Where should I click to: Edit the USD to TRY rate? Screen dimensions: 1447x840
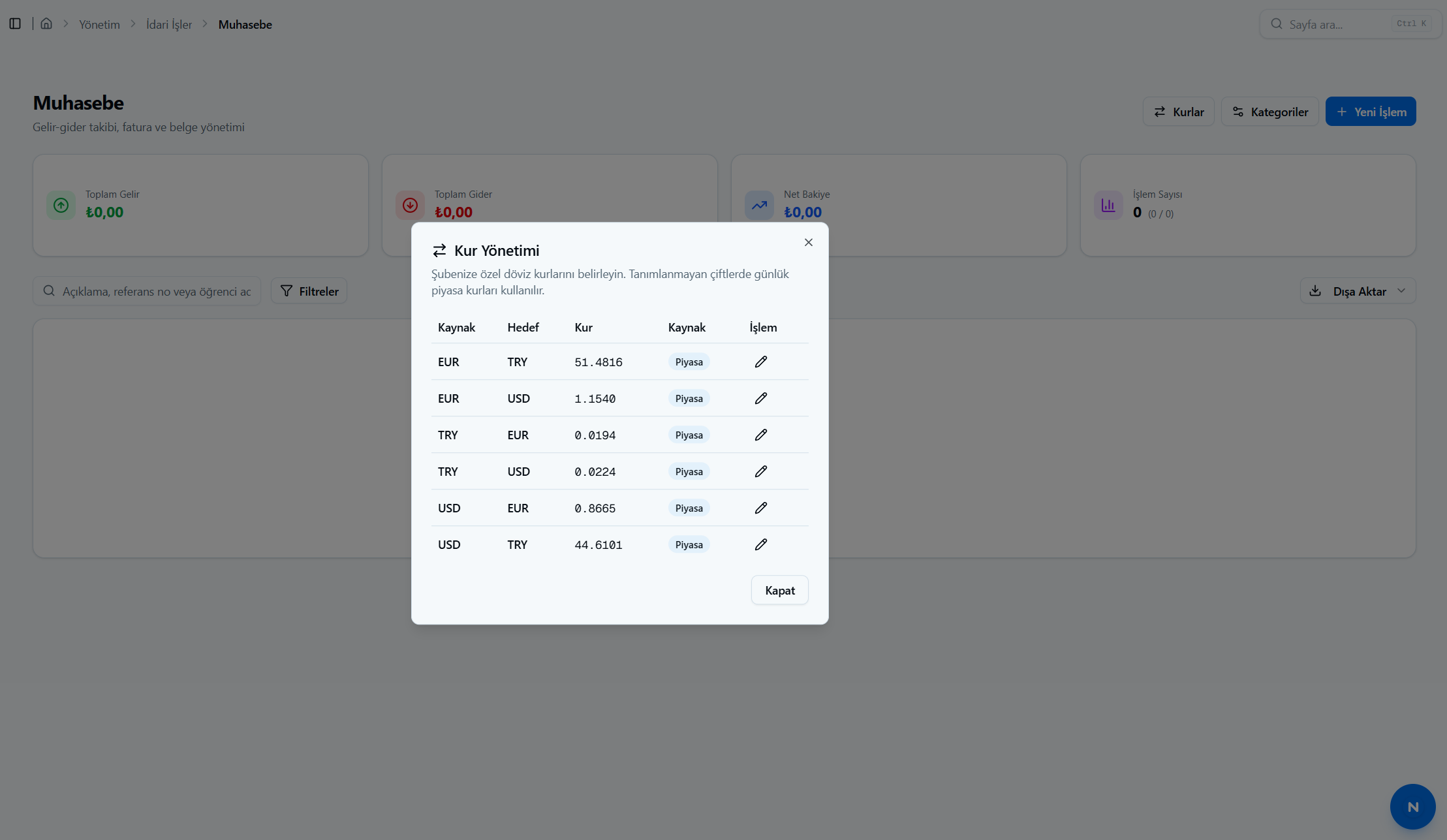tap(761, 544)
